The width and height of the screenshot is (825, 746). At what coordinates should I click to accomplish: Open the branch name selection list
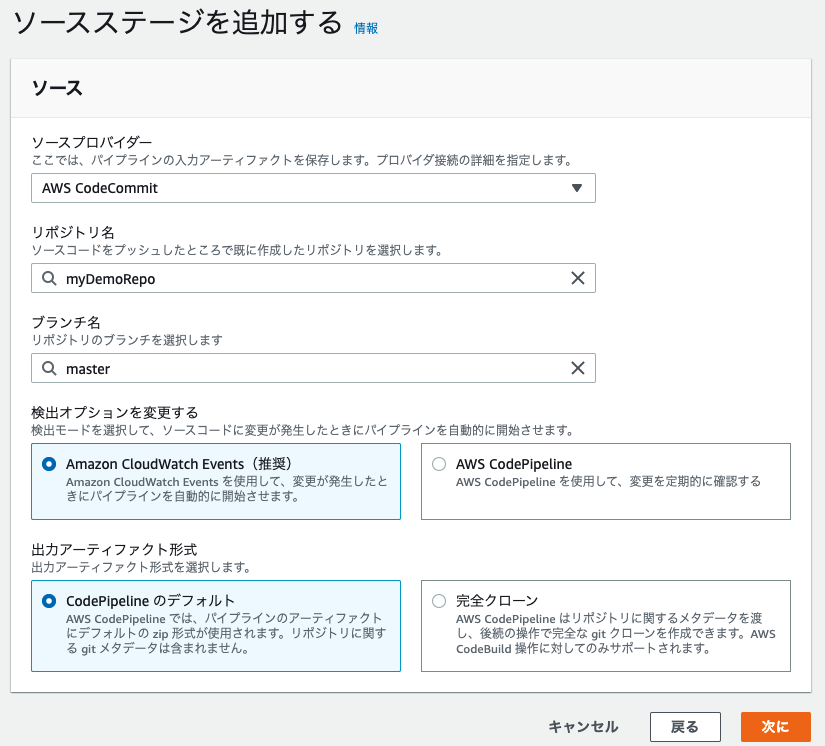click(300, 368)
